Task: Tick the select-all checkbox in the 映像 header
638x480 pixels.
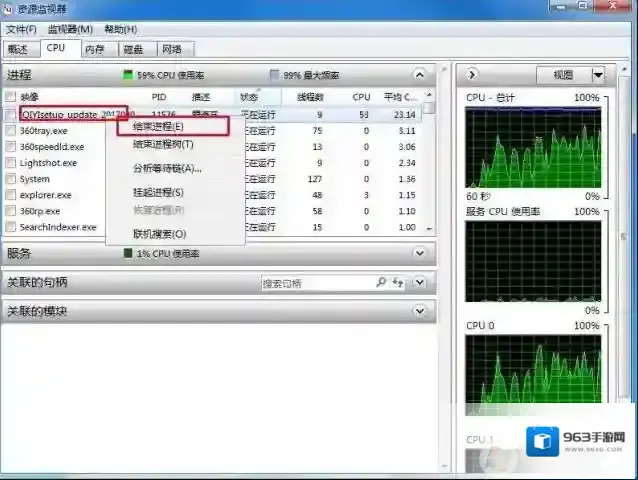Action: 10,97
